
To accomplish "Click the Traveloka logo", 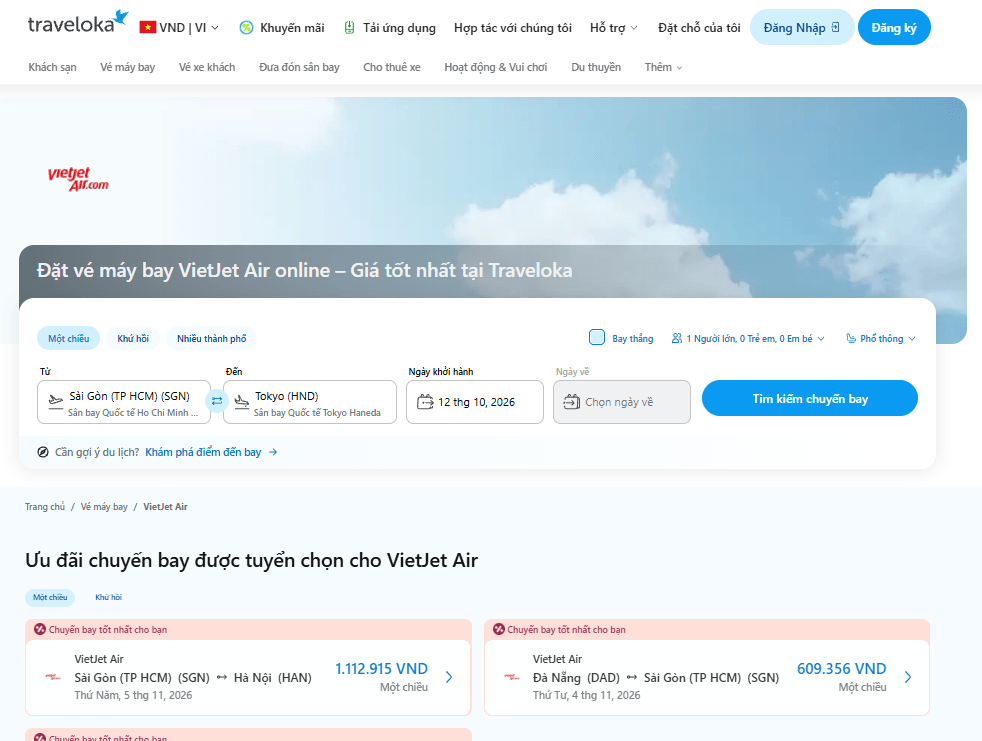I will pos(78,23).
